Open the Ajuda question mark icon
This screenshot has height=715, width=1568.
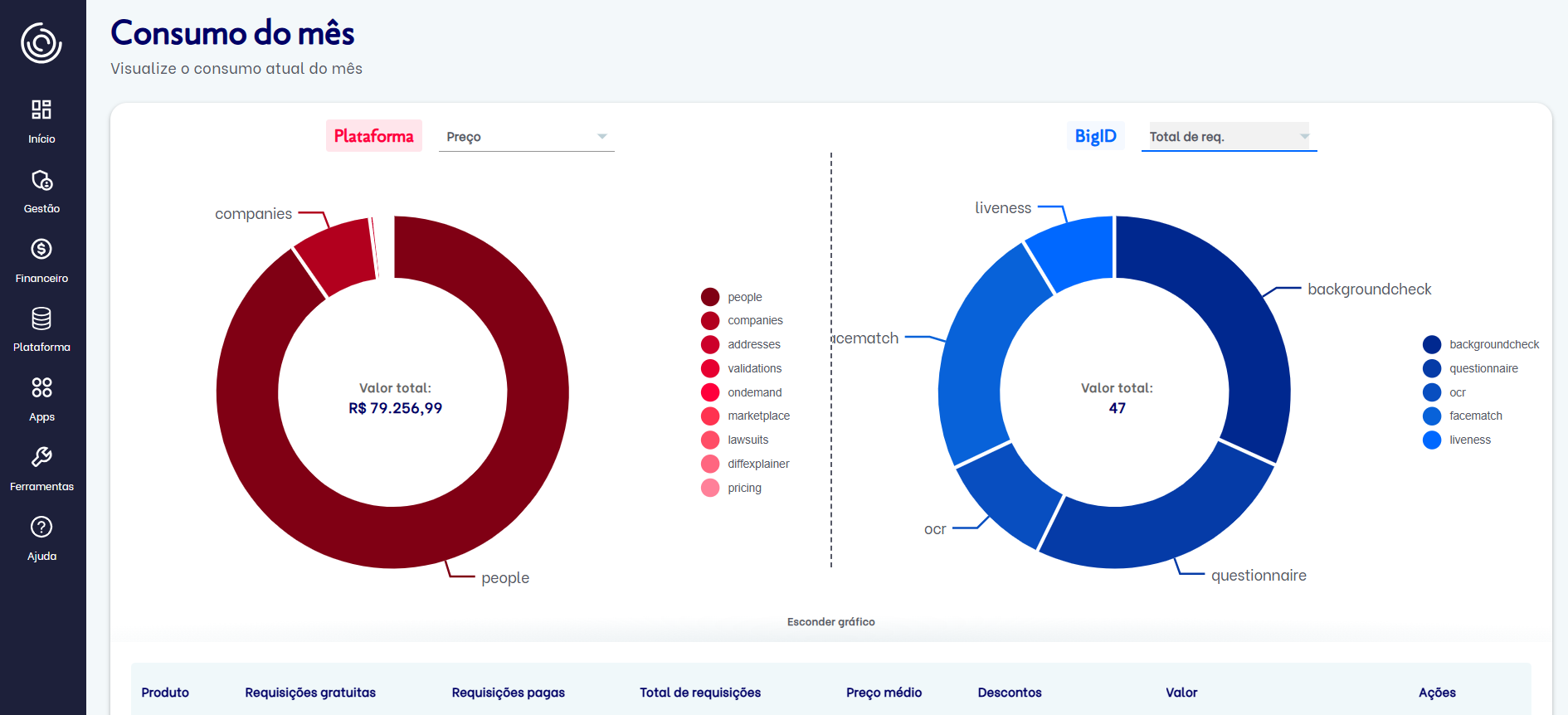point(41,527)
